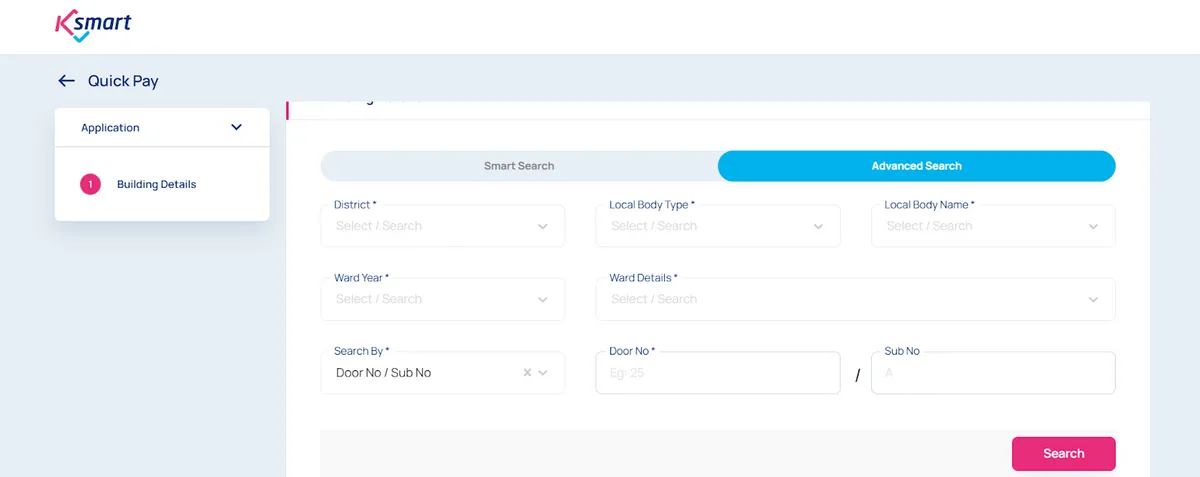Click into the Sub No field

click(x=992, y=373)
